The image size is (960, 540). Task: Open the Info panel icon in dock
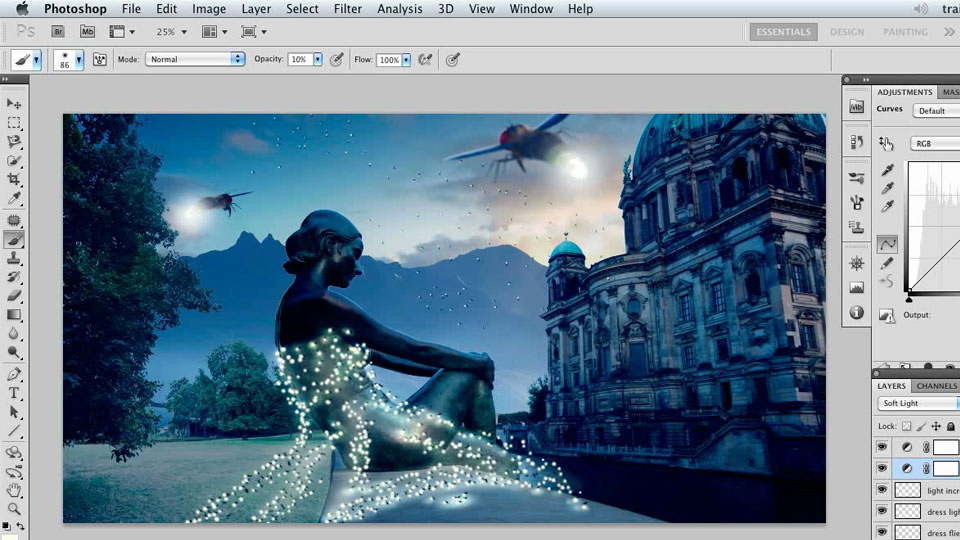click(x=857, y=312)
